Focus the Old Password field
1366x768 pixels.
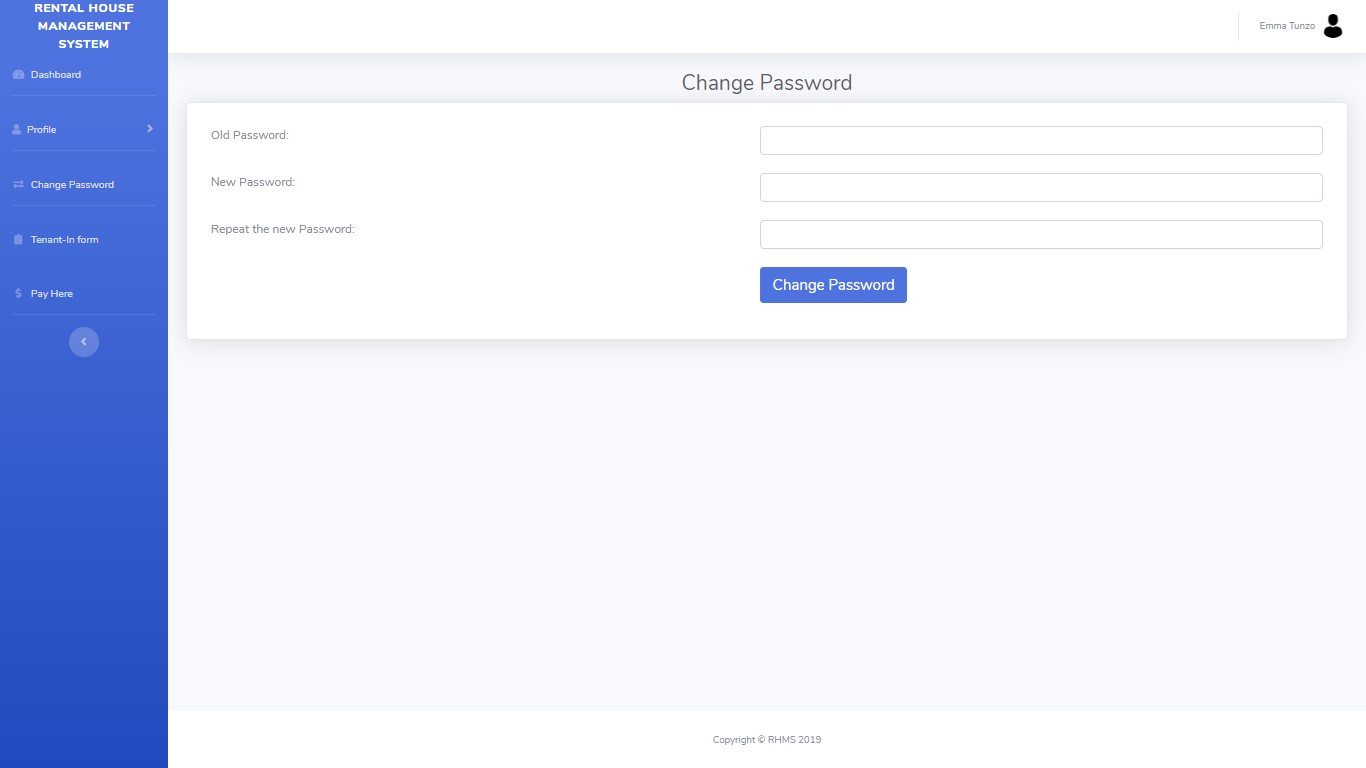1041,141
